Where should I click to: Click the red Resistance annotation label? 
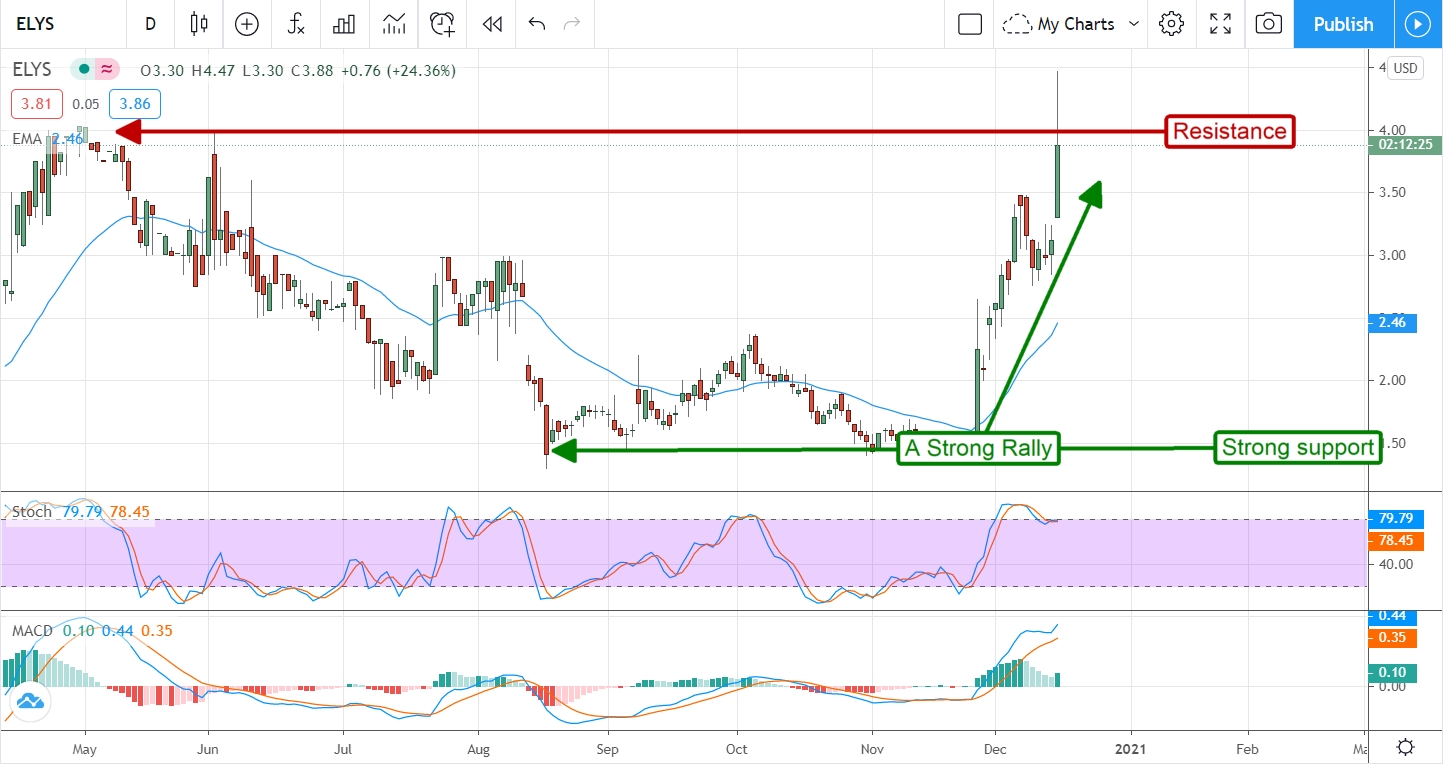pyautogui.click(x=1230, y=131)
